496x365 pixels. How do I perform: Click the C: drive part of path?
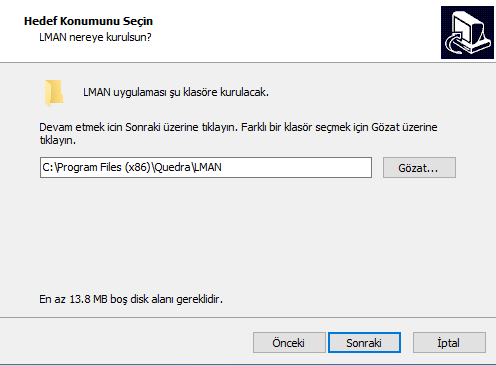coord(48,167)
